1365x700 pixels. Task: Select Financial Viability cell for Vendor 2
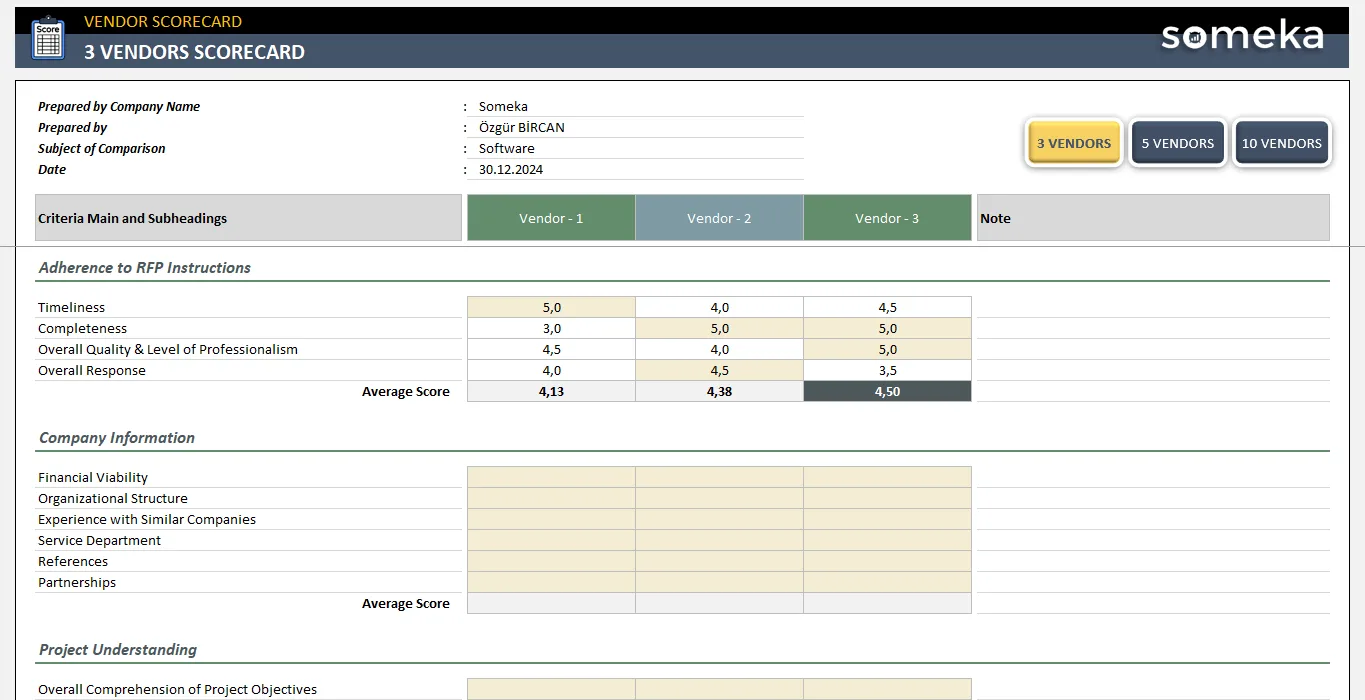[x=719, y=477]
